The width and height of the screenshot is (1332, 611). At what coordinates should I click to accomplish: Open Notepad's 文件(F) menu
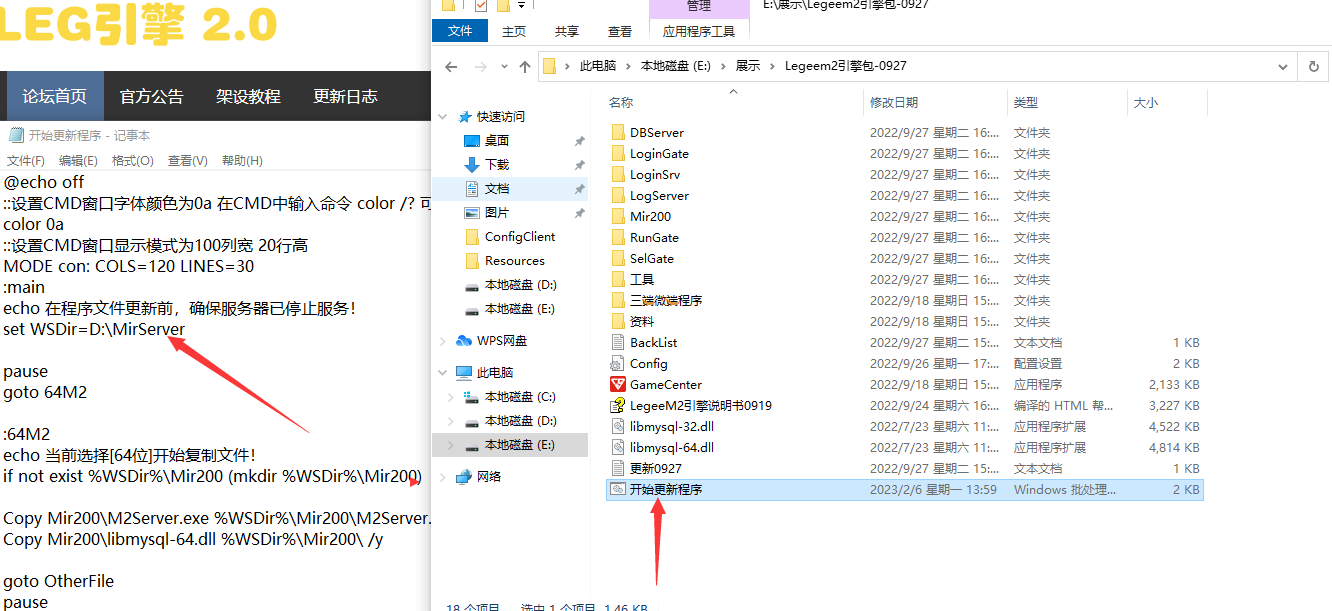click(26, 161)
